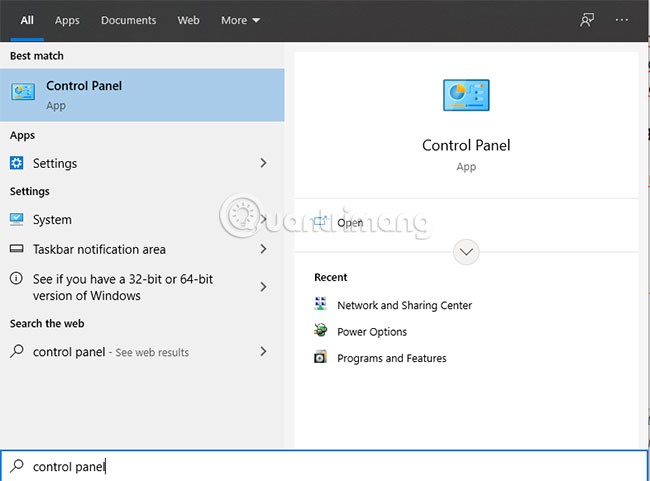This screenshot has height=481, width=650.
Task: Click Open to launch Control Panel
Action: pos(350,222)
